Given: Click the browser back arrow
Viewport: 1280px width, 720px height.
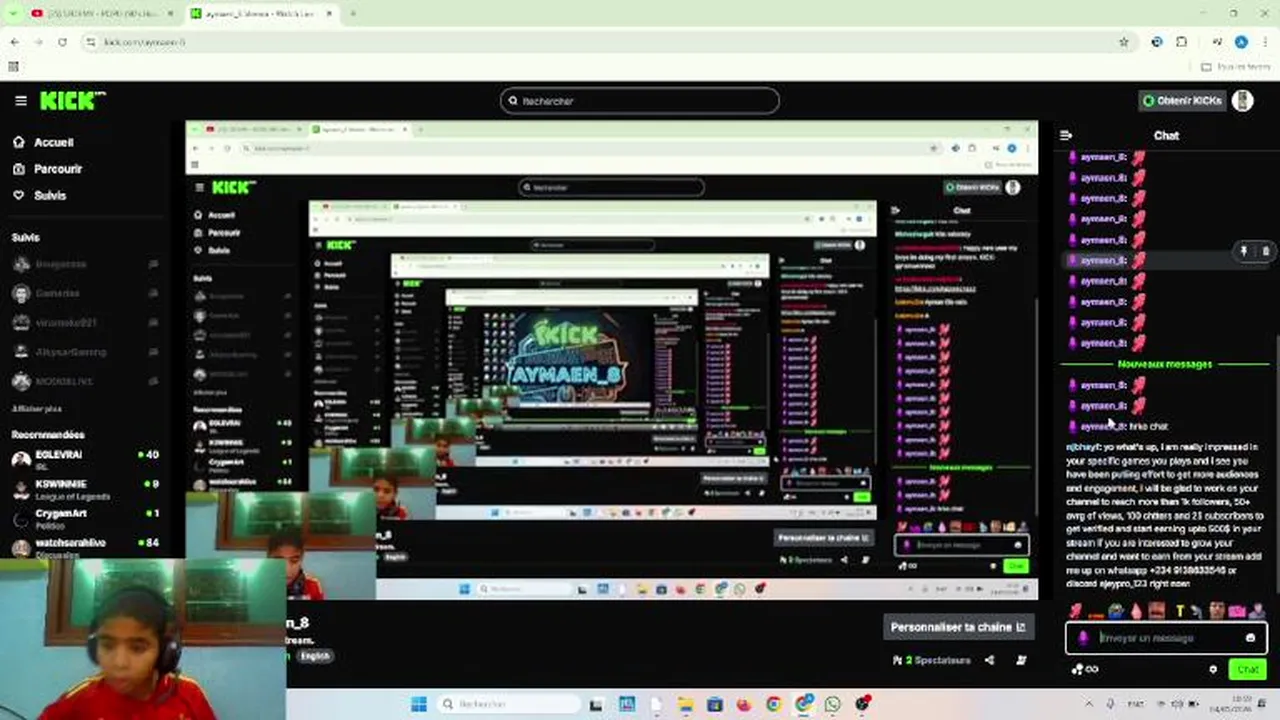Looking at the screenshot, I should pos(14,42).
